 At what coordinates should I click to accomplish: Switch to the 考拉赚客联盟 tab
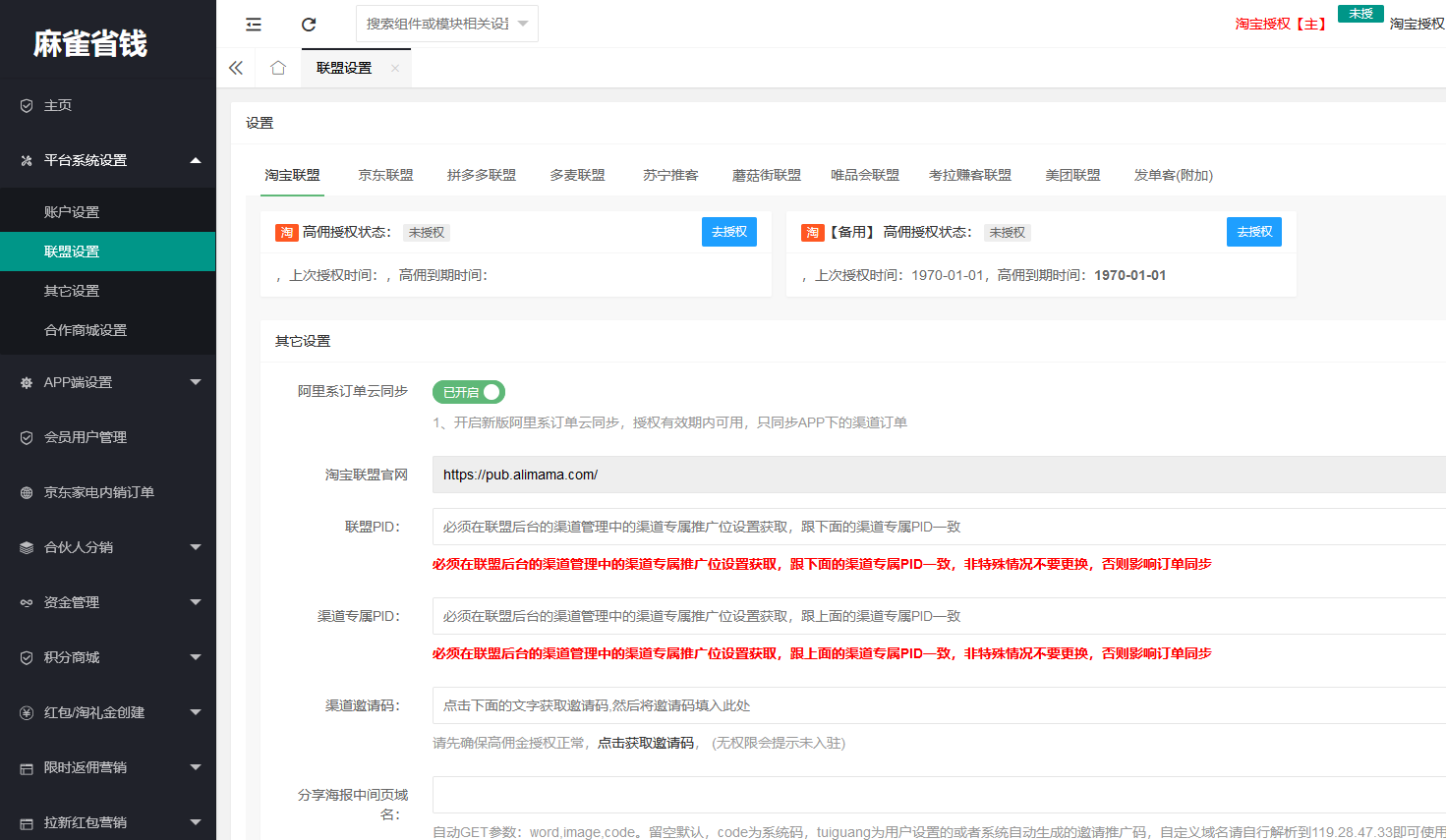(970, 175)
